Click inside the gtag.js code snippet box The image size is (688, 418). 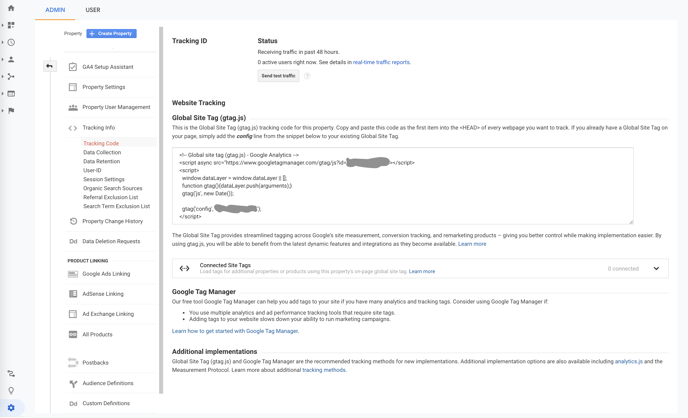point(402,186)
